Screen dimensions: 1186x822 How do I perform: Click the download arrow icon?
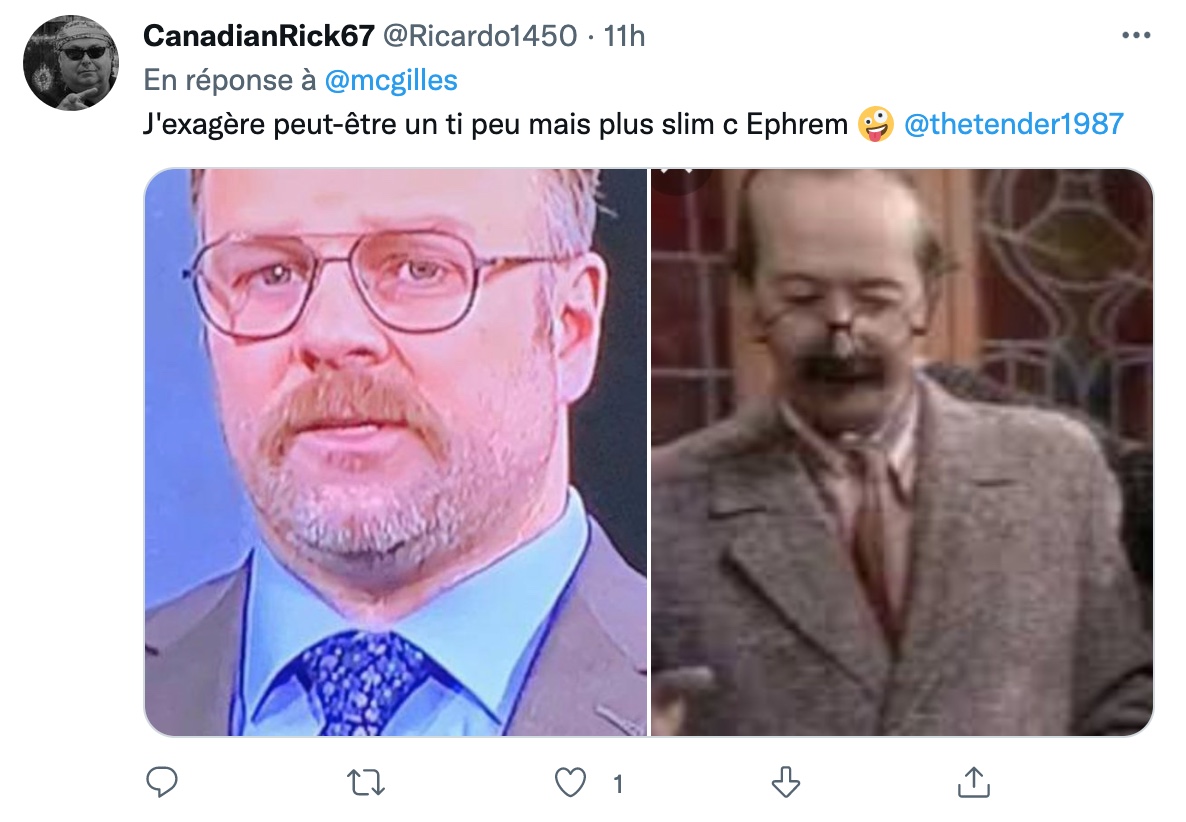coord(785,782)
